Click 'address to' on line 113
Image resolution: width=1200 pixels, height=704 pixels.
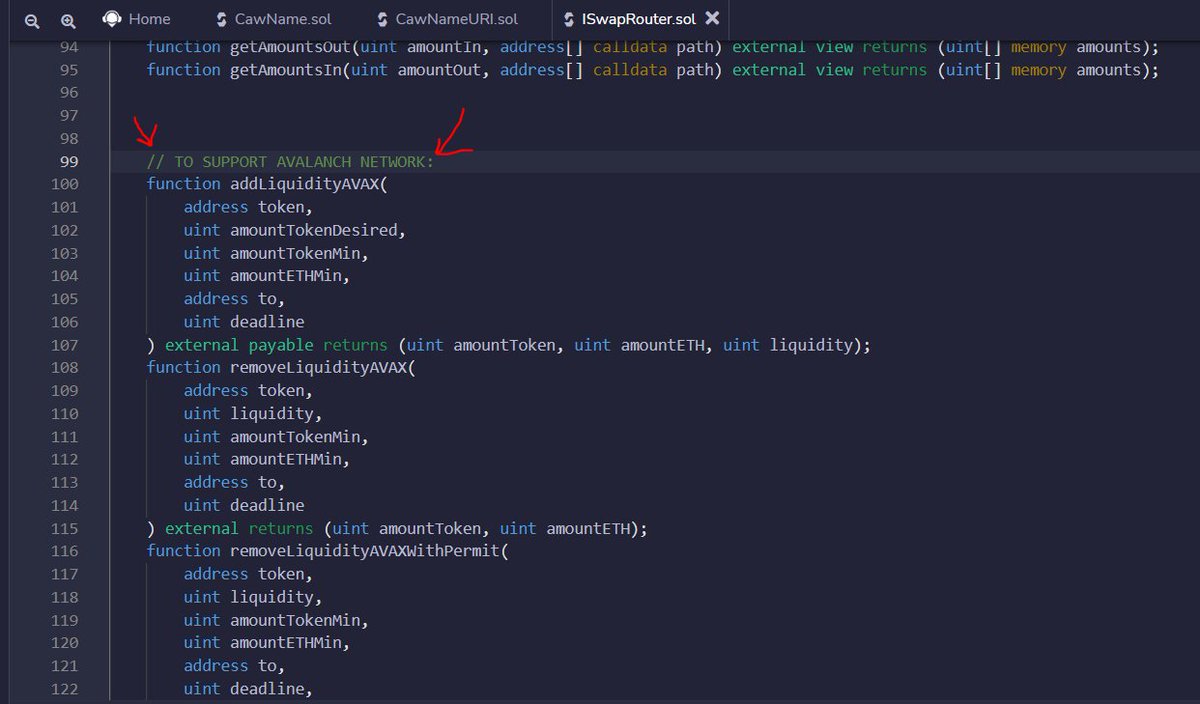click(x=230, y=482)
